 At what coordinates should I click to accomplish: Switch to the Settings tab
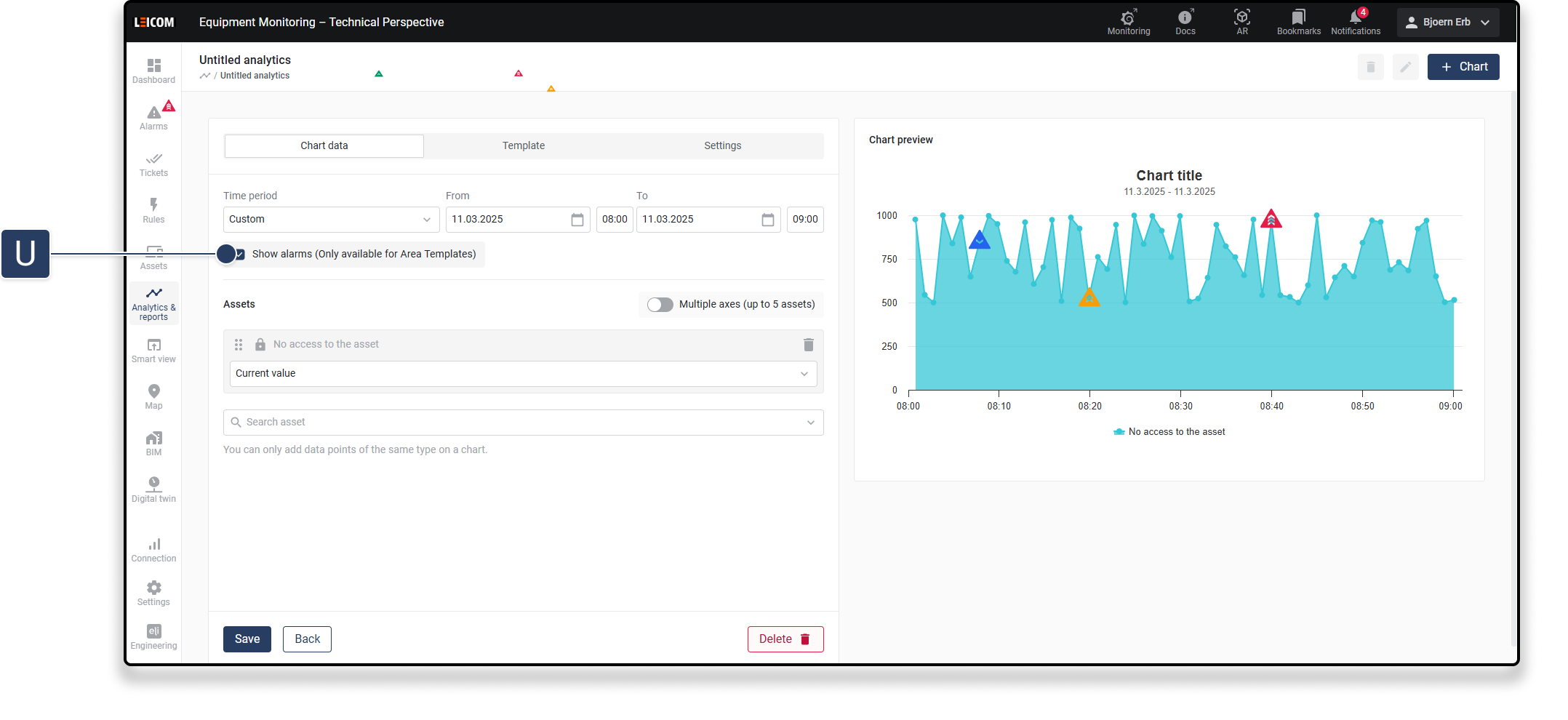pos(722,145)
